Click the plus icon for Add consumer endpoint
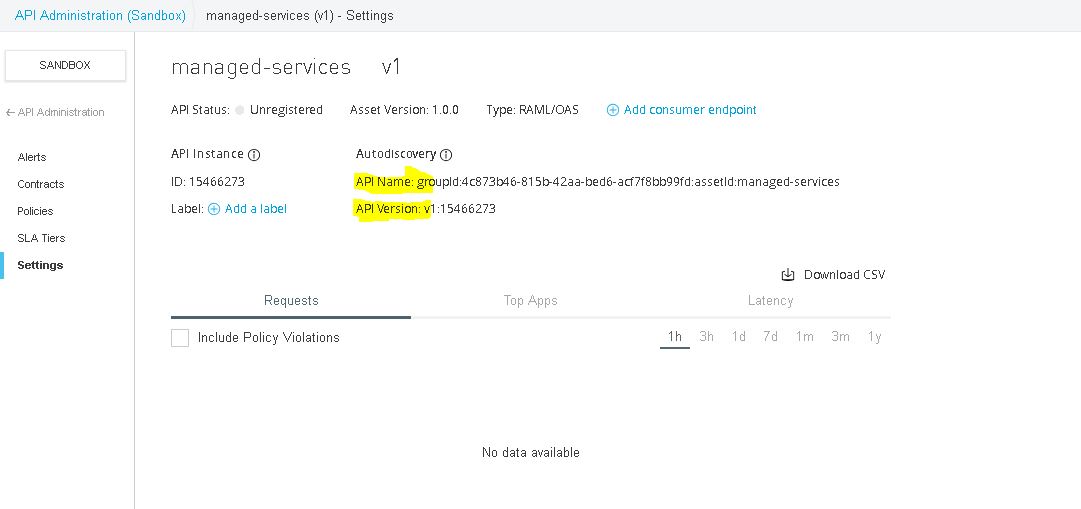 tap(613, 110)
